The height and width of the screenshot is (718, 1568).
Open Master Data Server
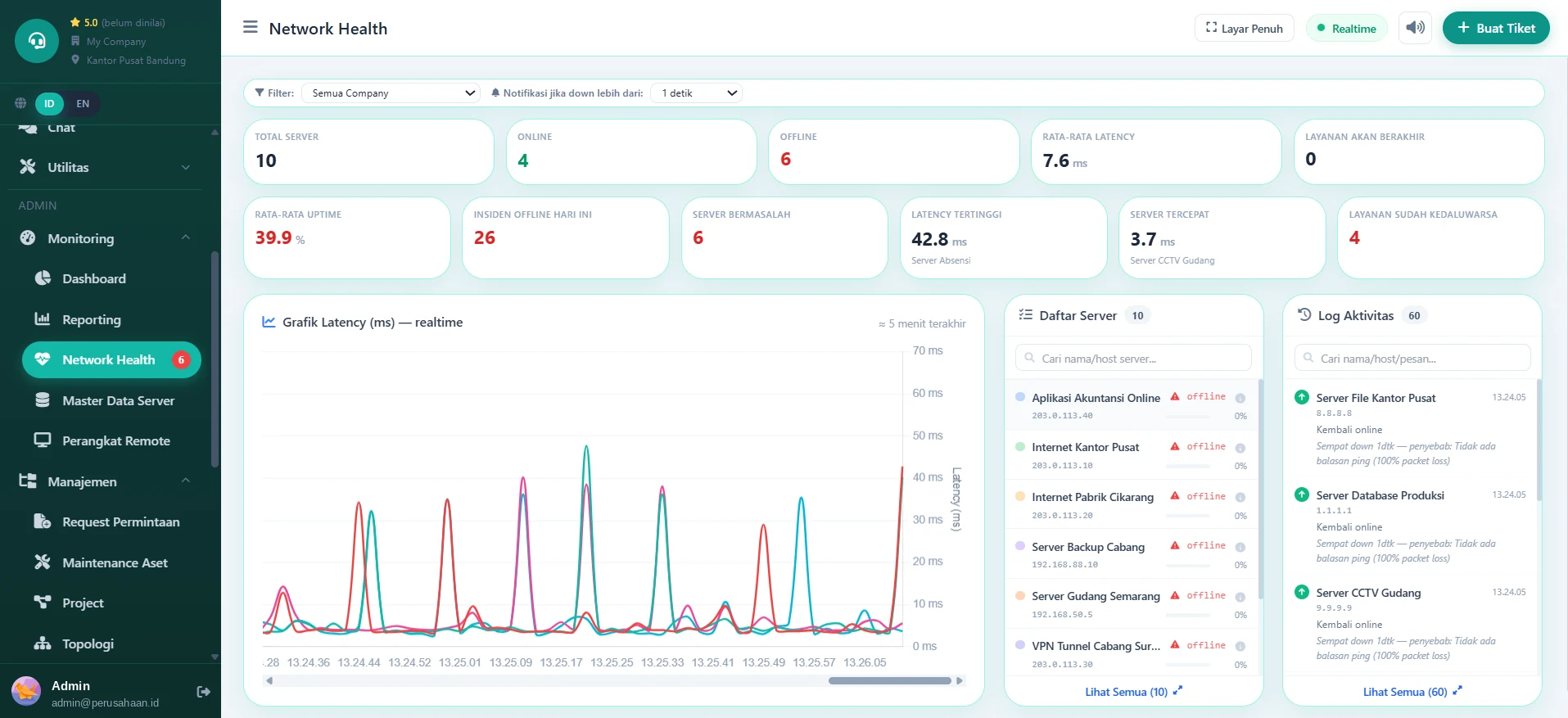tap(111, 400)
